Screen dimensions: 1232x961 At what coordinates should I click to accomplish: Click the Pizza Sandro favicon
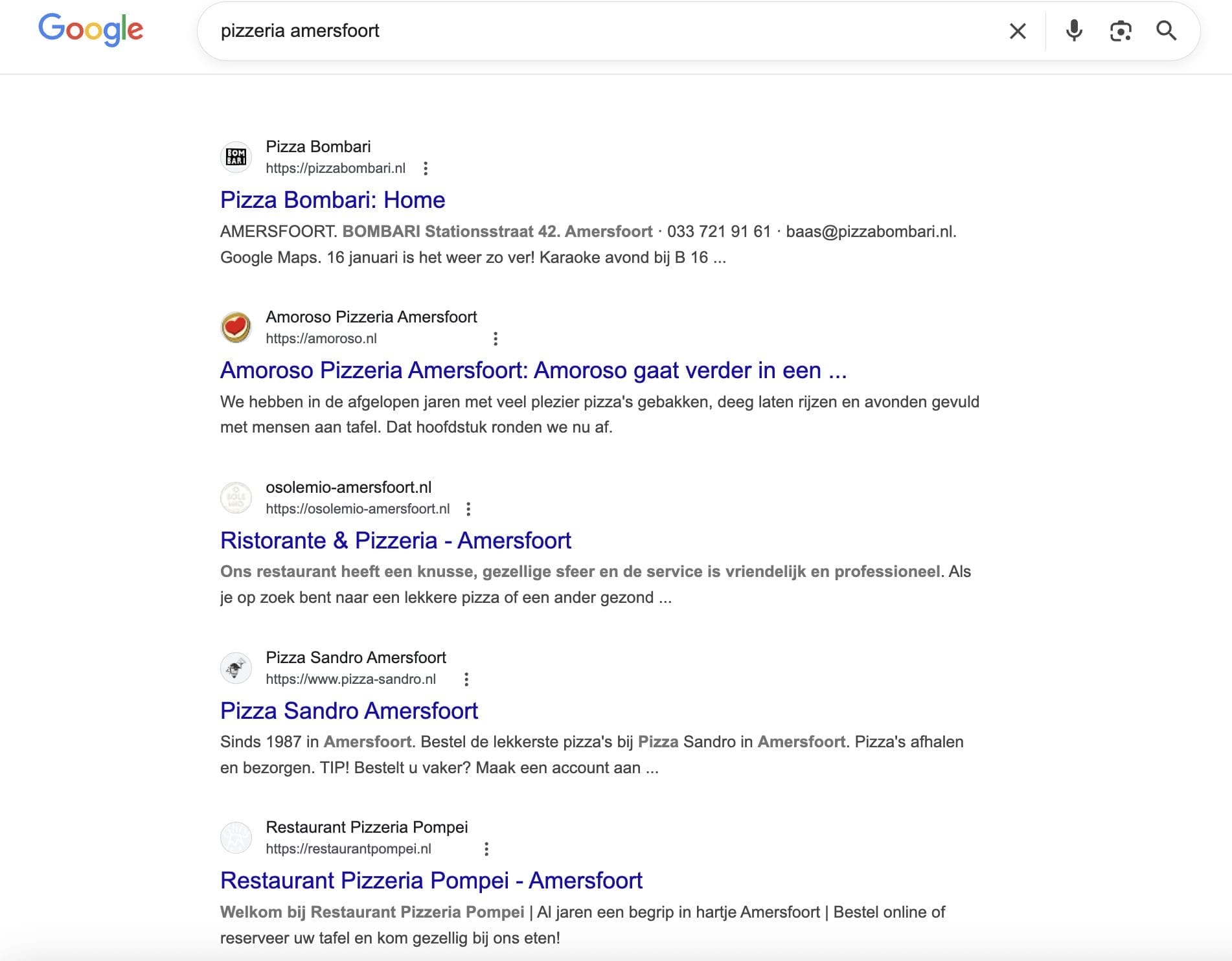click(x=236, y=668)
